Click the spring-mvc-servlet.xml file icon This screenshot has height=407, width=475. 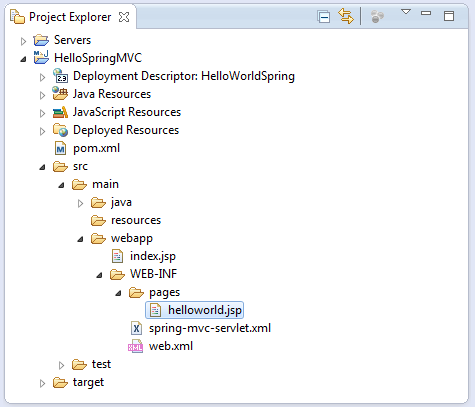(136, 328)
